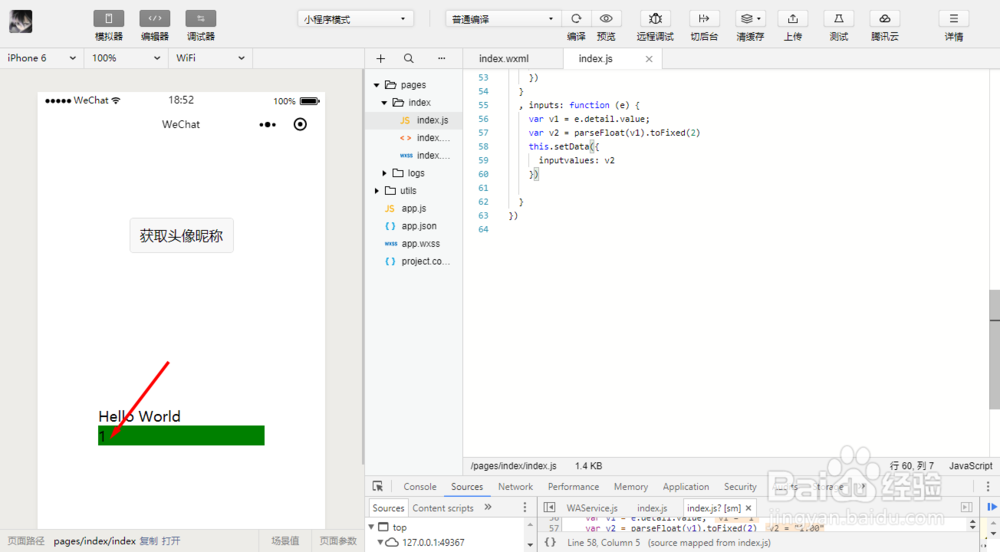Expand the logs folder
1000x552 pixels.
[414, 173]
